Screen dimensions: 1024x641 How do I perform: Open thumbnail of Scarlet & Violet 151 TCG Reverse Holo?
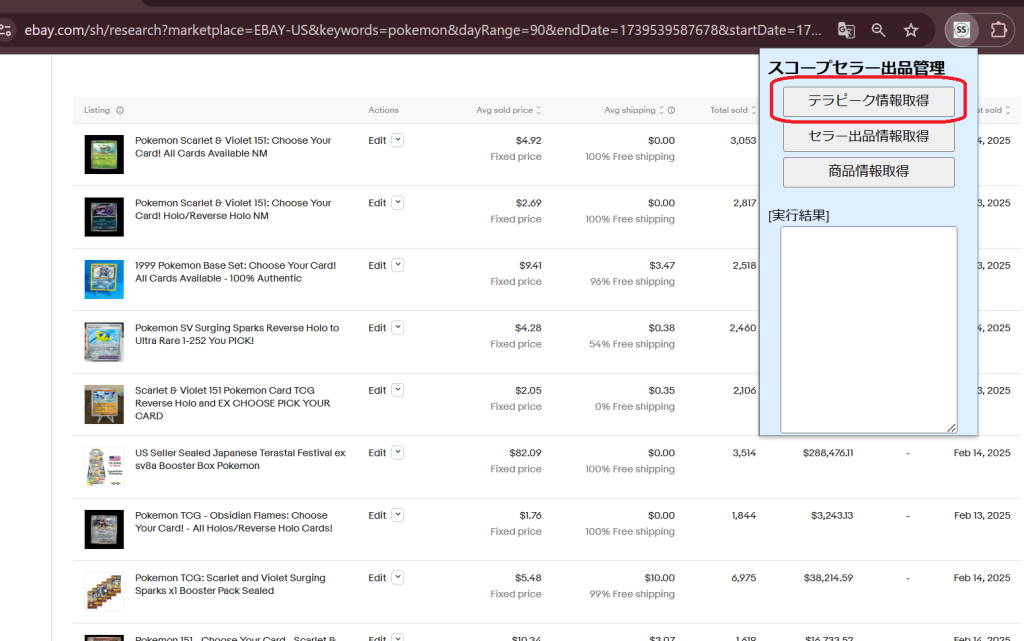tap(104, 404)
